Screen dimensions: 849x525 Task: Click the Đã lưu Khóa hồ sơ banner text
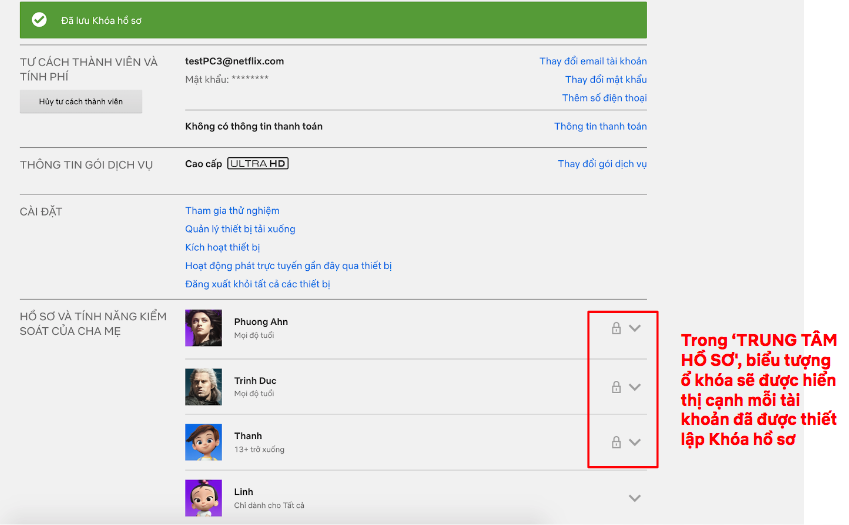tap(101, 21)
